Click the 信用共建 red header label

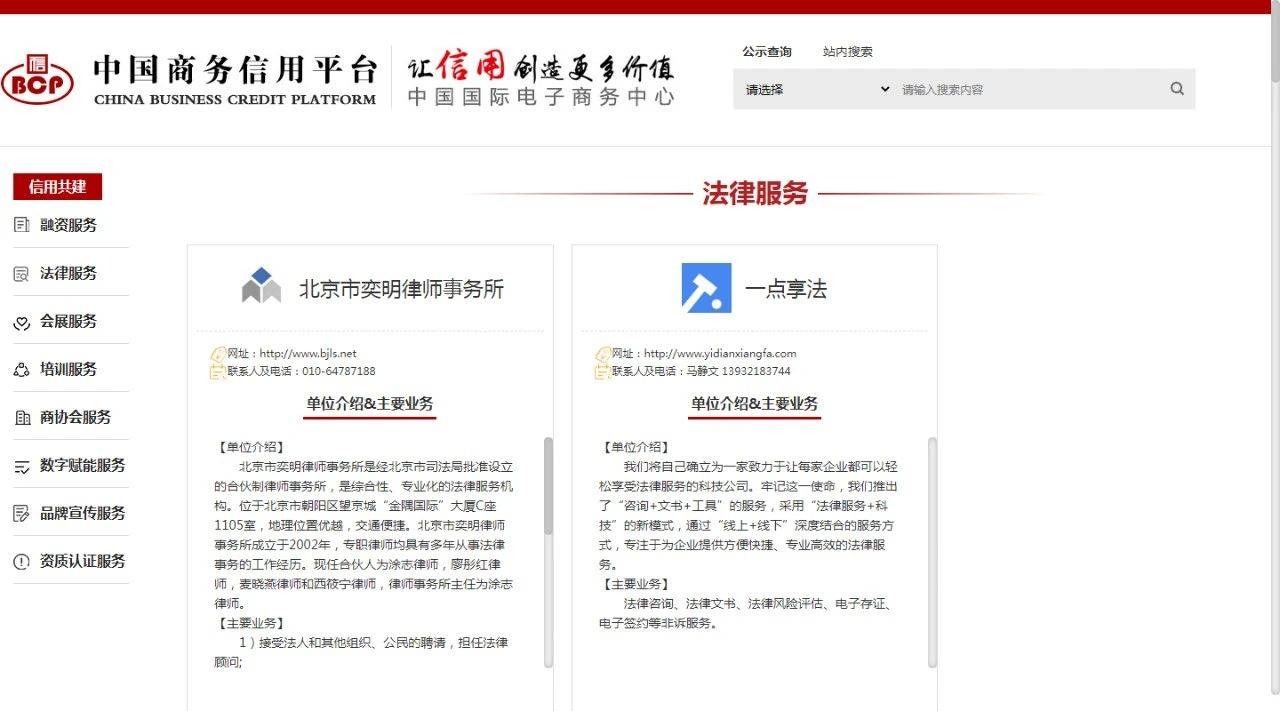click(56, 187)
